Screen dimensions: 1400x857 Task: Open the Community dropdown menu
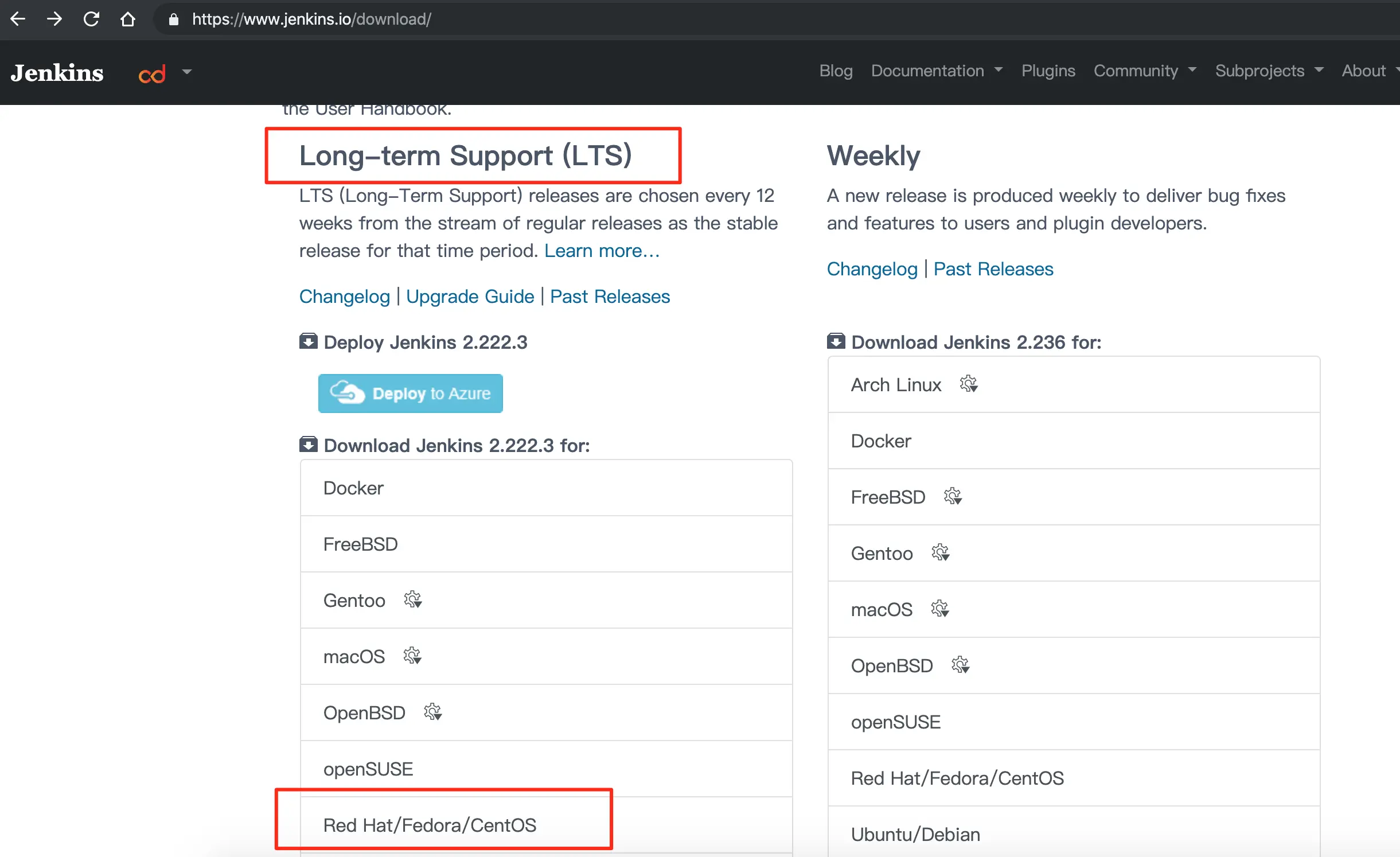(x=1144, y=71)
